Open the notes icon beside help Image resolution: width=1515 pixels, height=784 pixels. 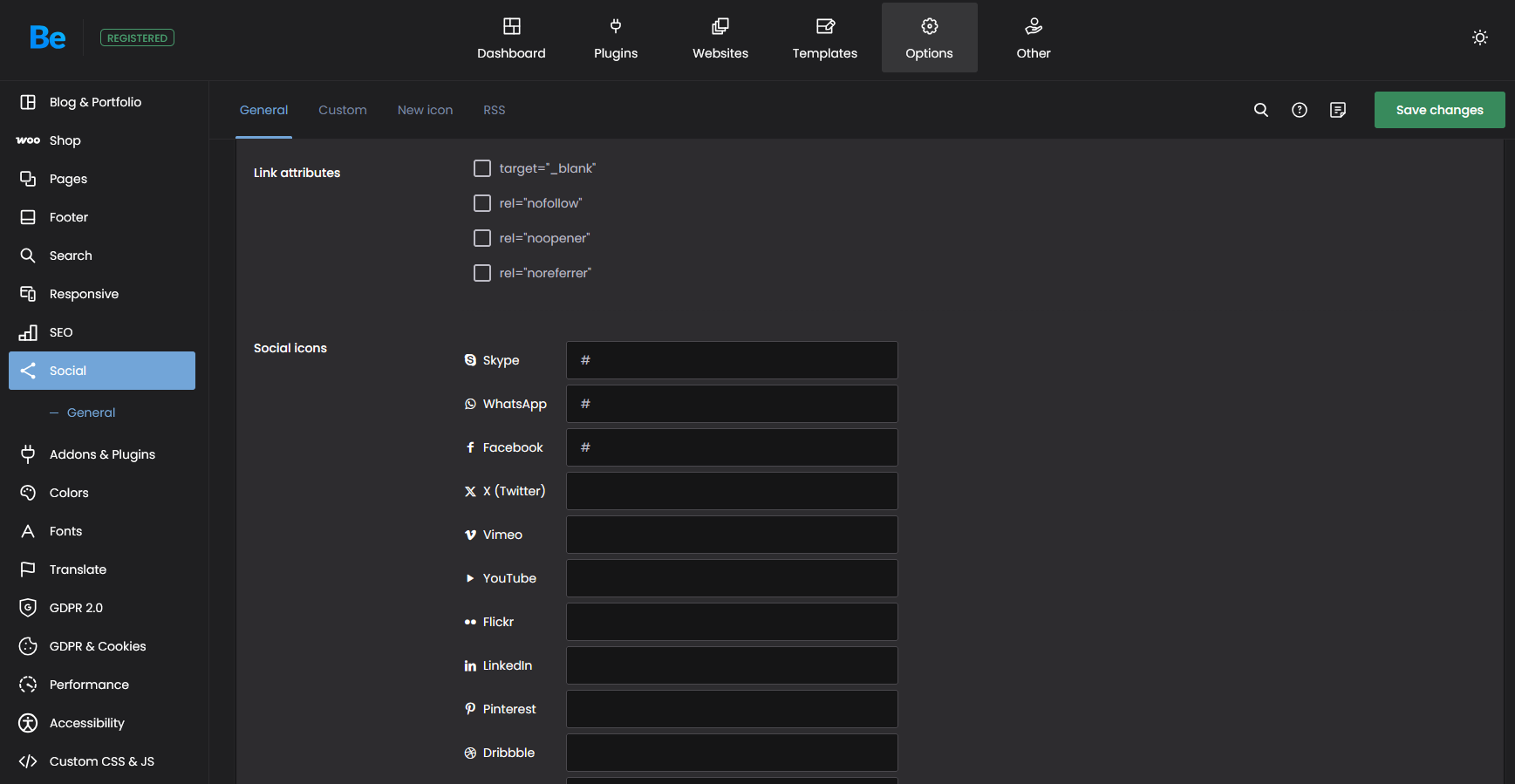click(x=1337, y=110)
